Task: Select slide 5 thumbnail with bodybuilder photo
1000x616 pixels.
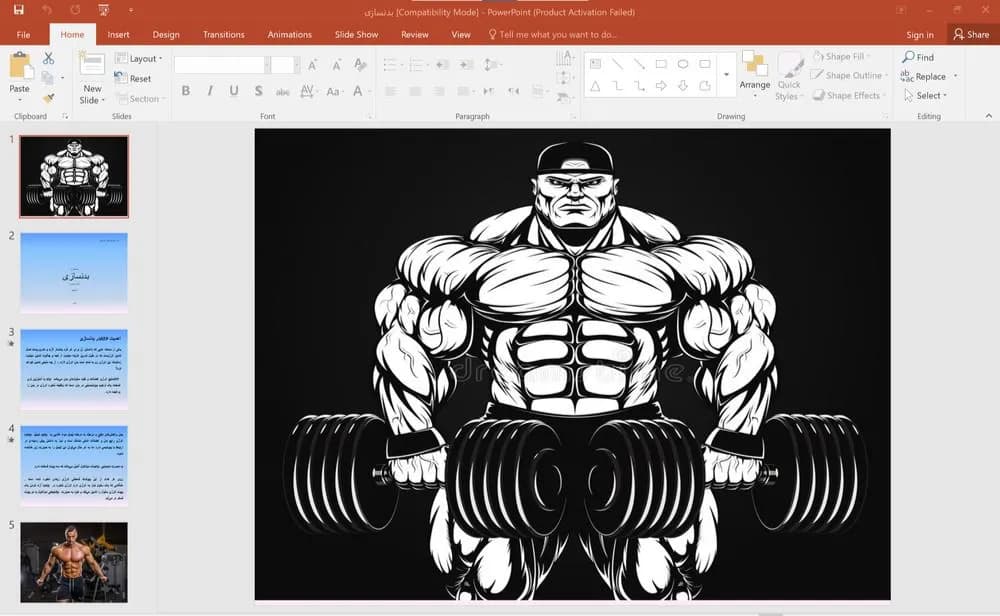Action: pyautogui.click(x=74, y=562)
